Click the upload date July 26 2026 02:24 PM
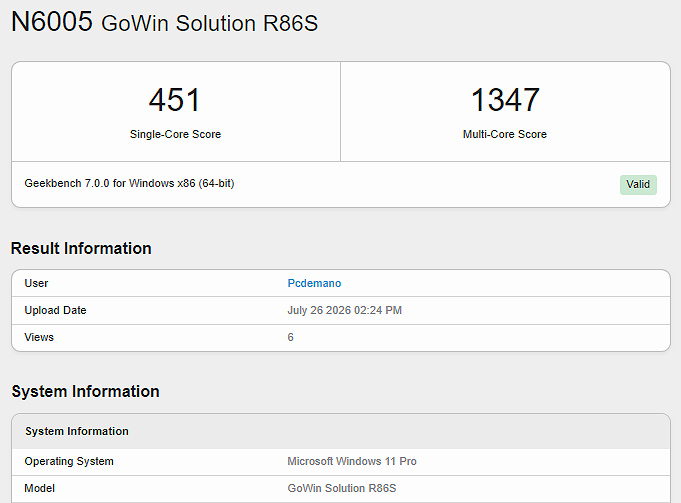Image resolution: width=681 pixels, height=503 pixels. (x=344, y=310)
